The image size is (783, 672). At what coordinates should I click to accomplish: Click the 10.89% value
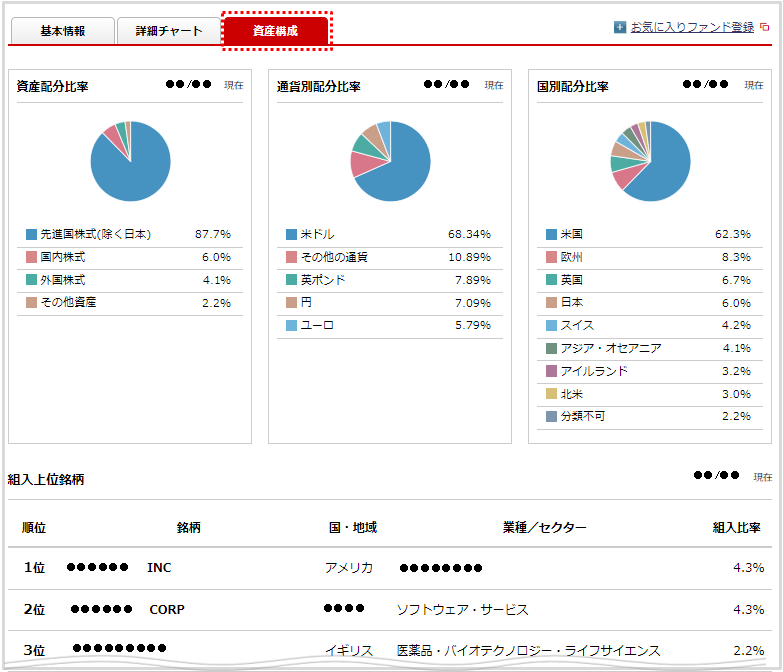469,257
